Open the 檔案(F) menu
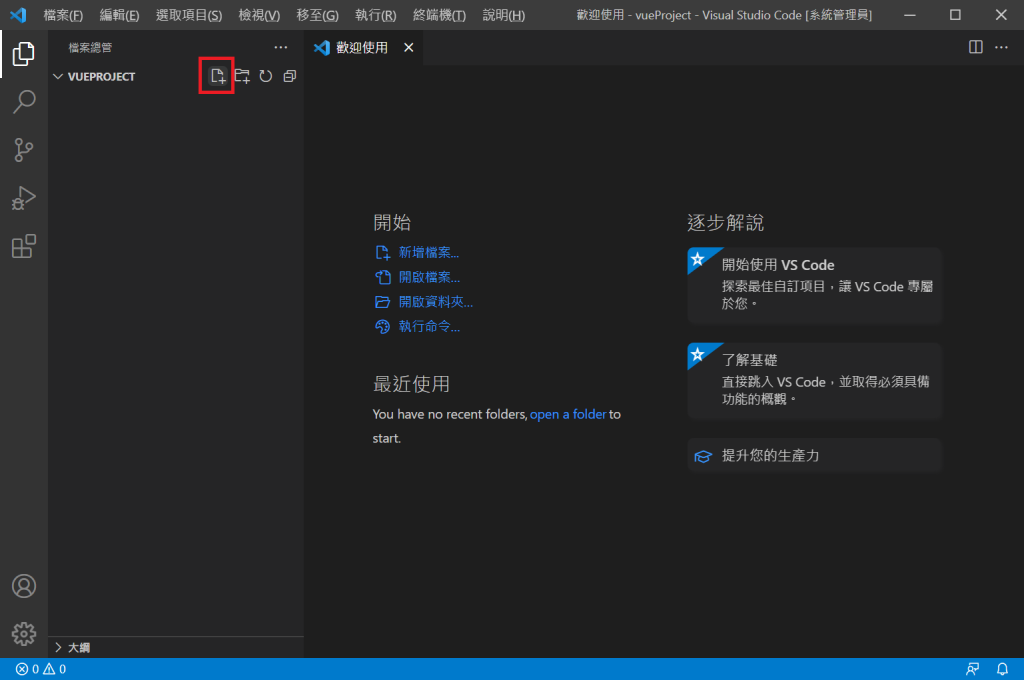 tap(63, 15)
